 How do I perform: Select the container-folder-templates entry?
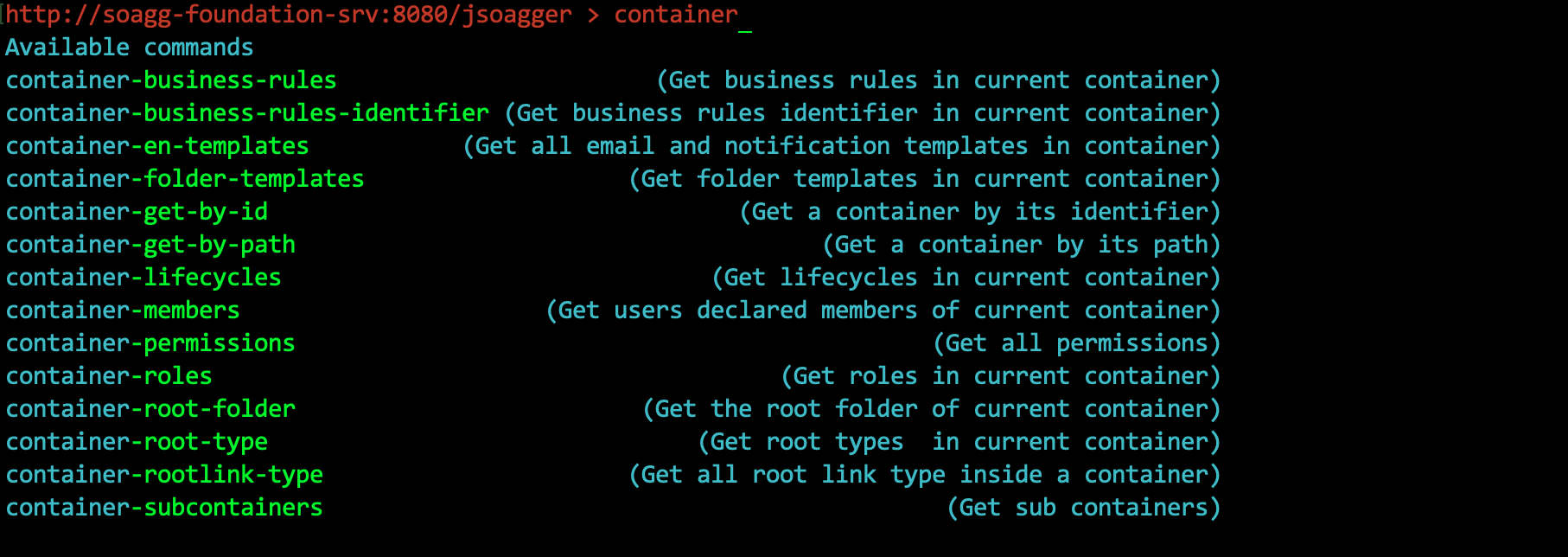(x=185, y=179)
